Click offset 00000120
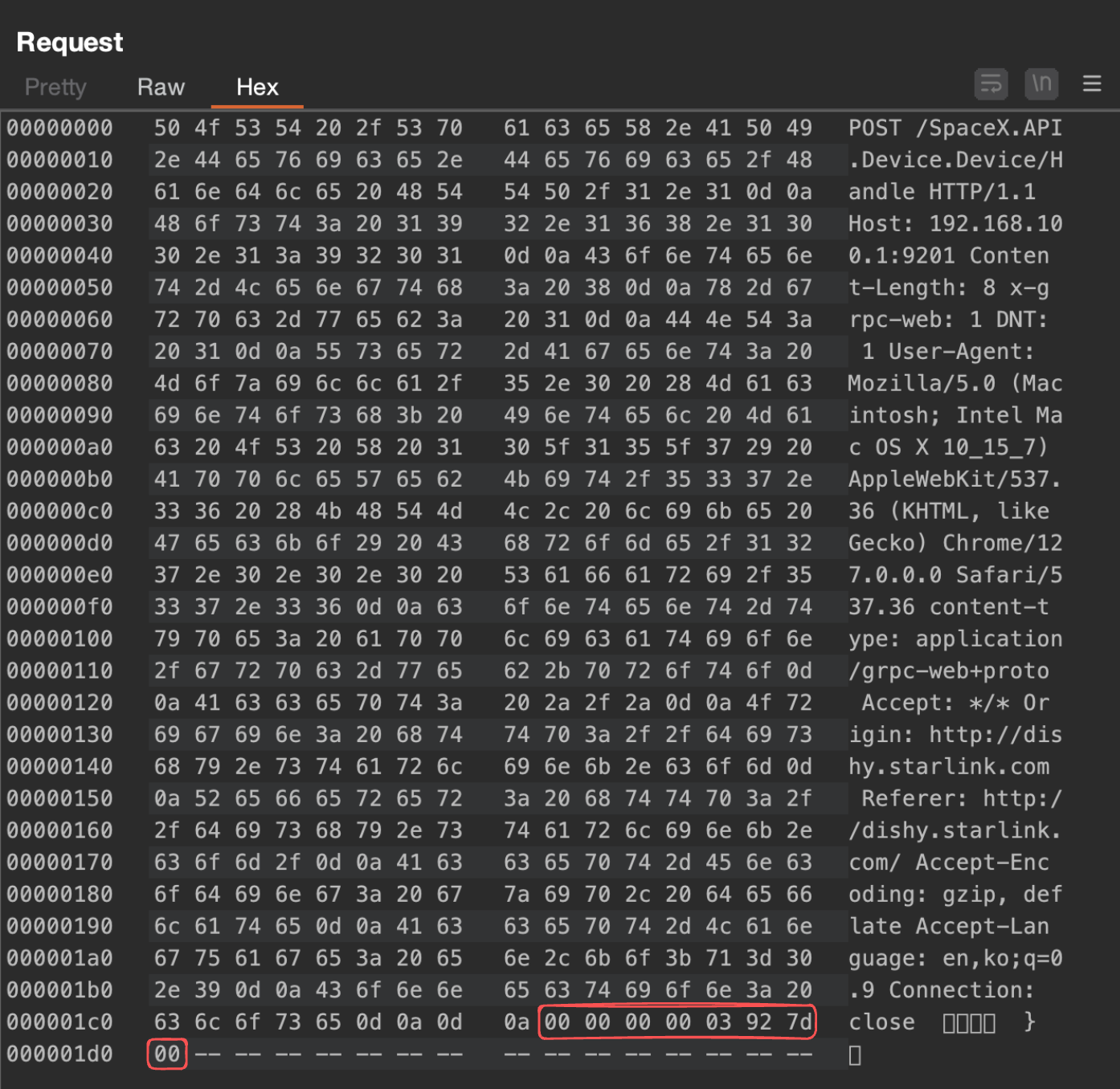Screen dimensions: 1120x1089 (60, 703)
